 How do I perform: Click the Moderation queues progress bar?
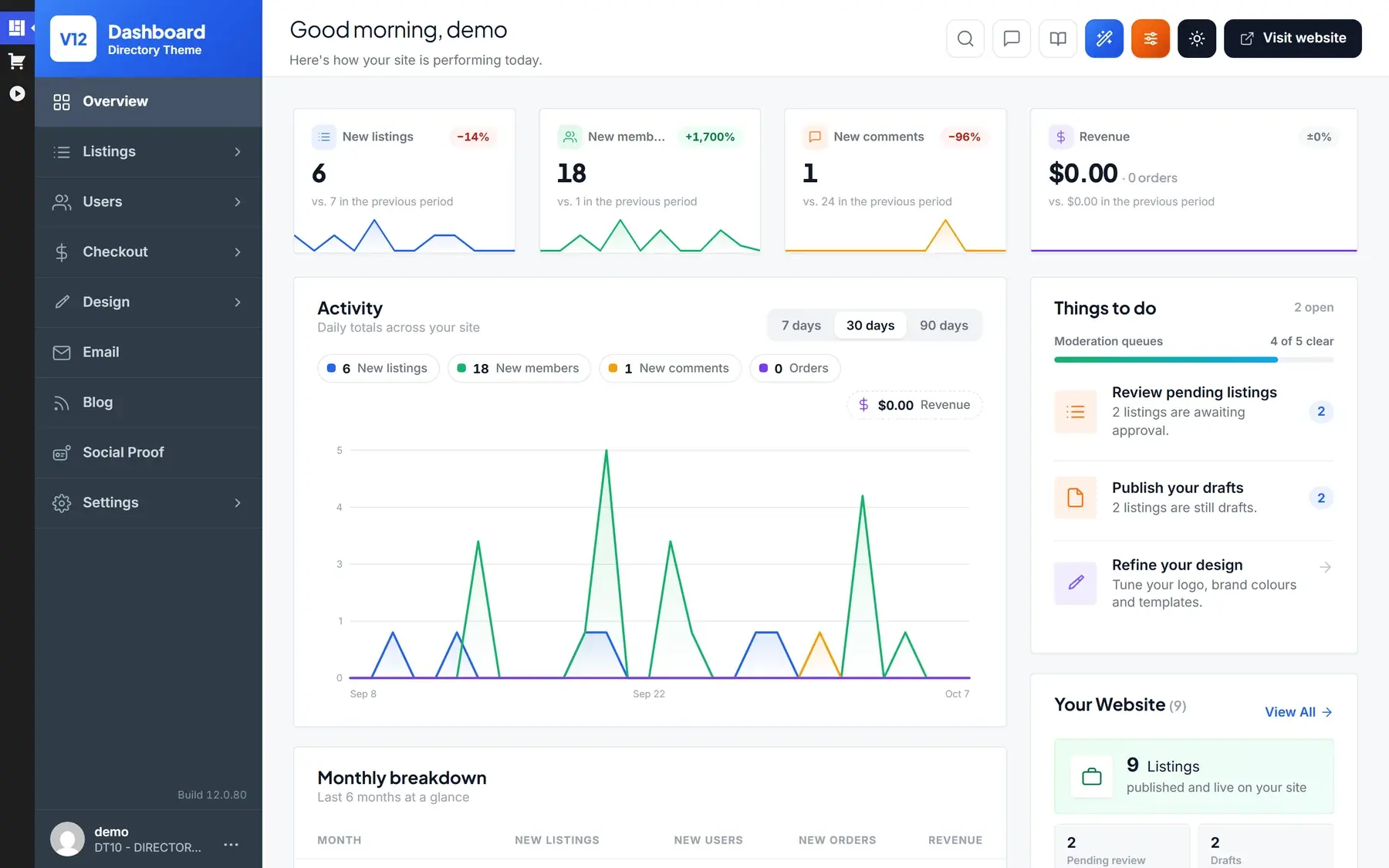tap(1194, 360)
